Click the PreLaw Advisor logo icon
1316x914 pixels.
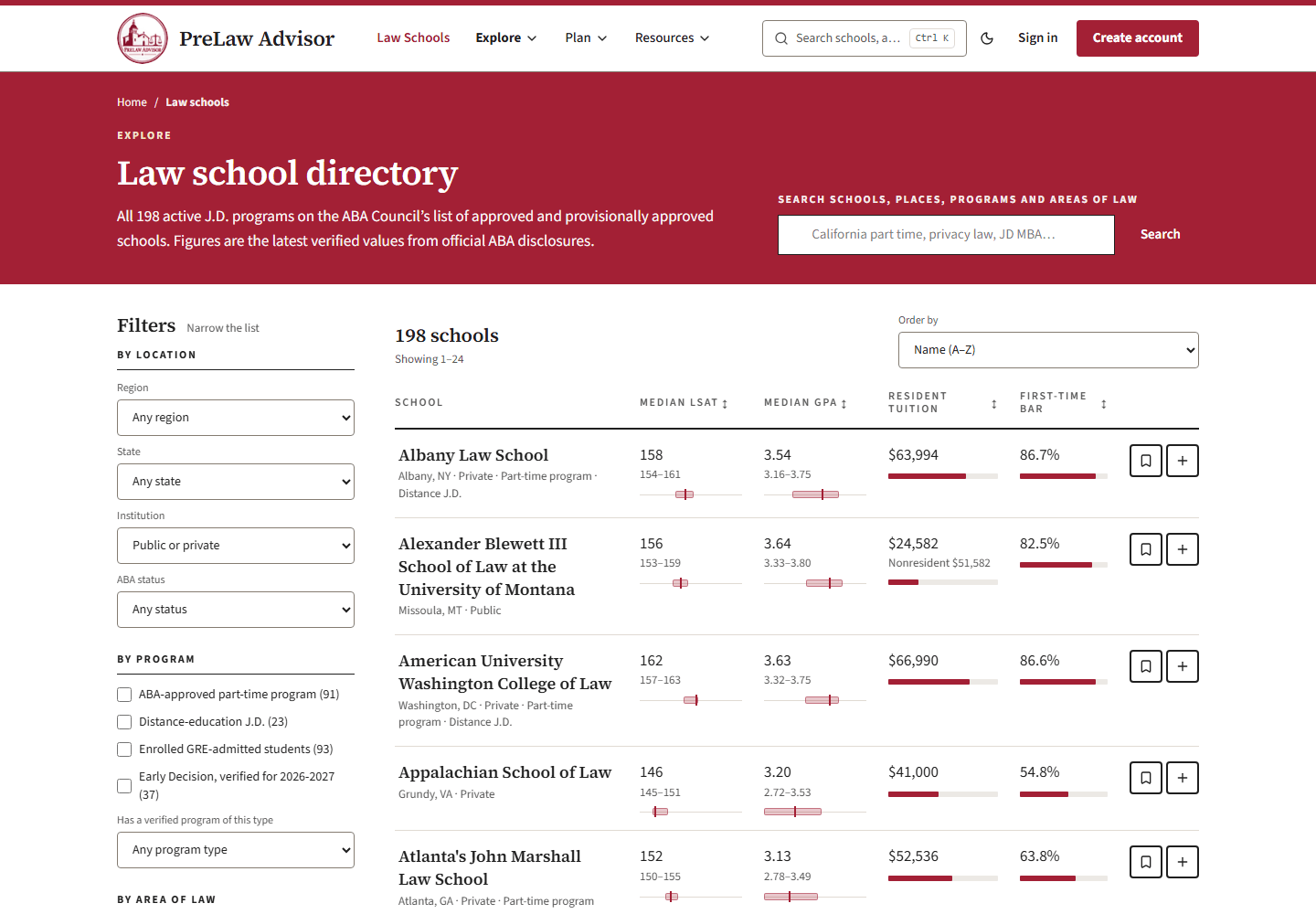coord(143,38)
